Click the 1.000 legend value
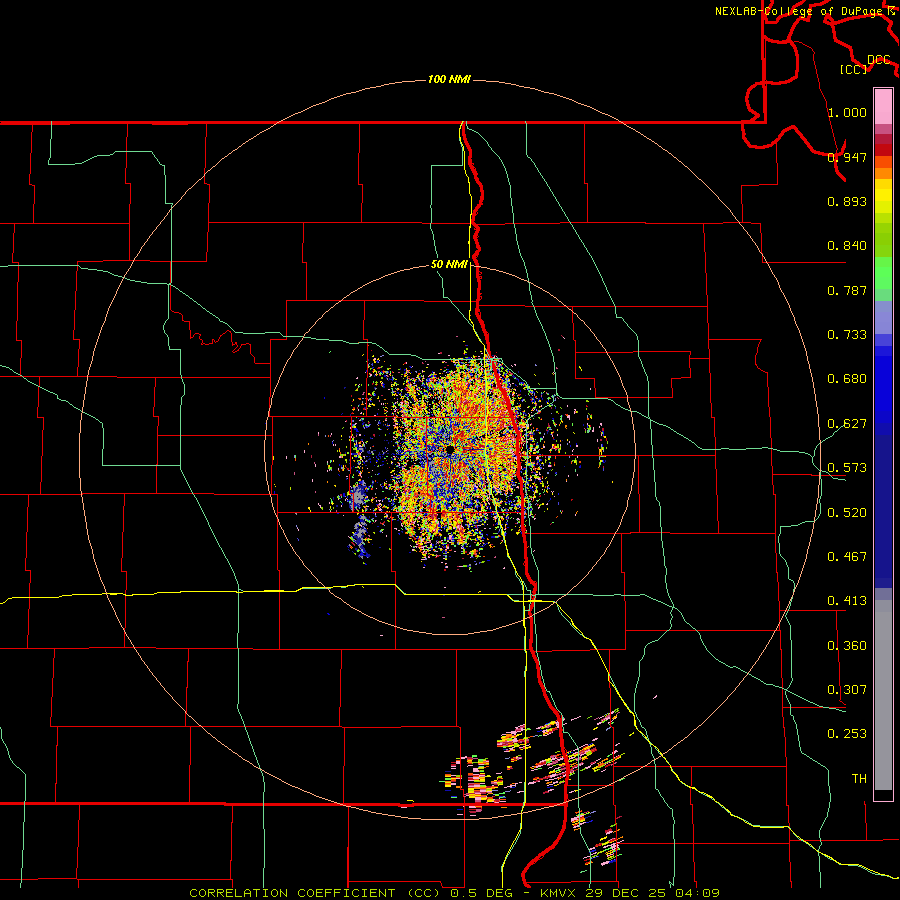900x900 pixels. coord(847,112)
